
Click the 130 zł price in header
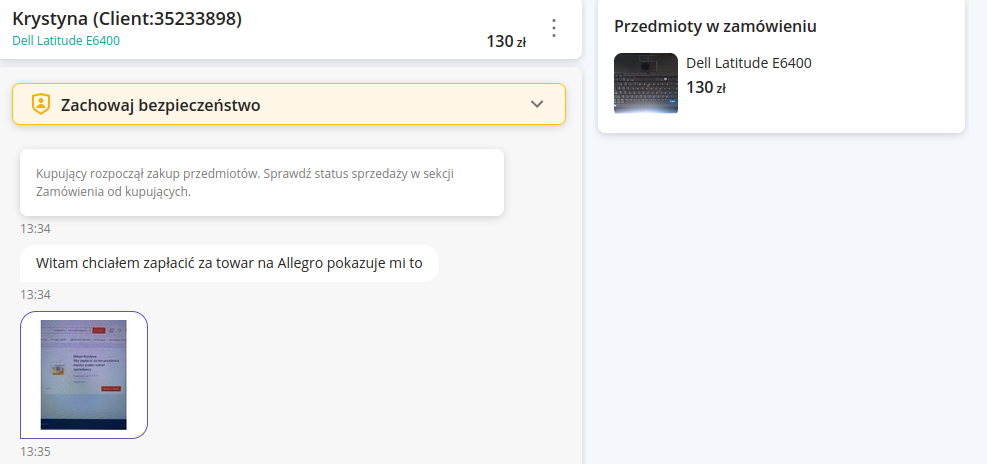[x=506, y=42]
